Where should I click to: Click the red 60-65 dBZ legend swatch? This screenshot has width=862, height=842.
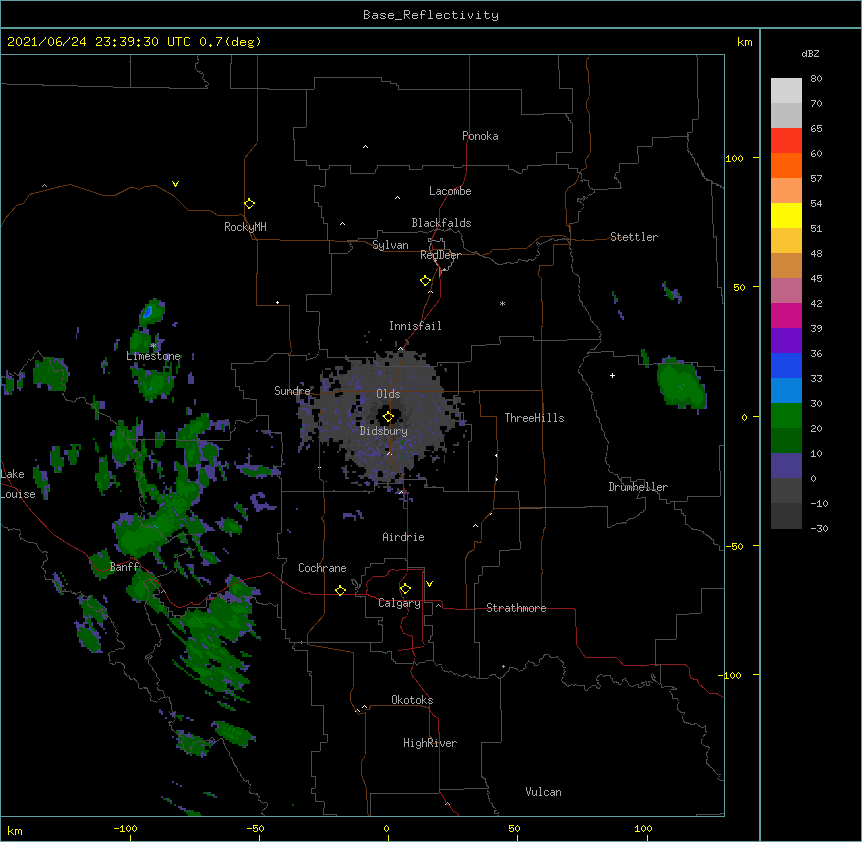(786, 141)
